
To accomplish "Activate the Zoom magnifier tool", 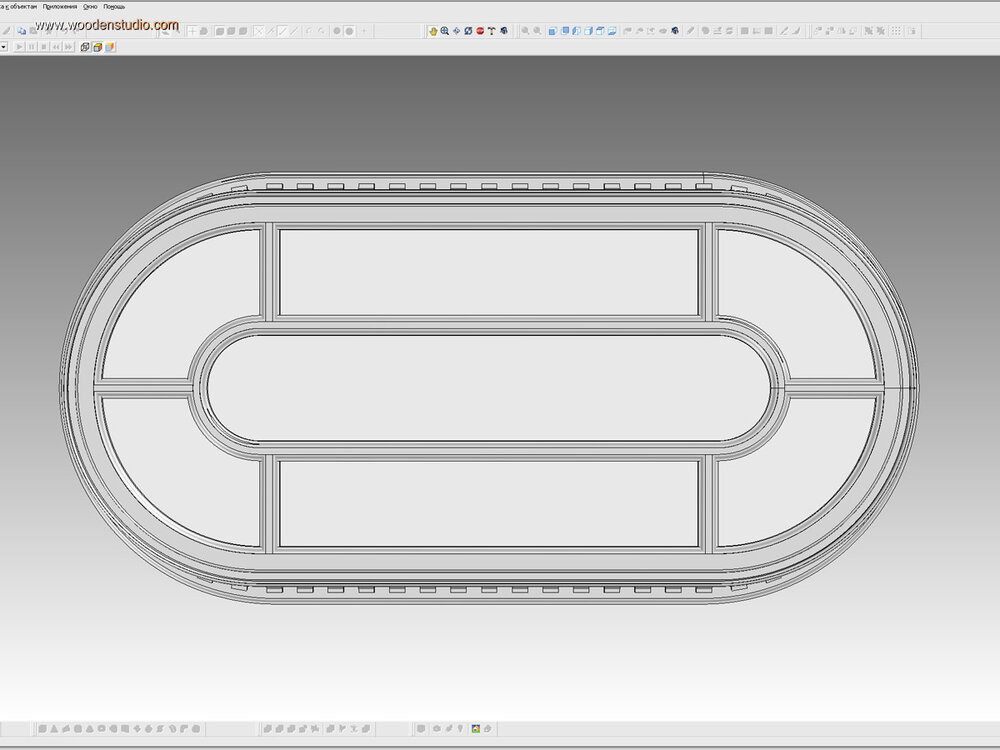I will click(x=445, y=31).
